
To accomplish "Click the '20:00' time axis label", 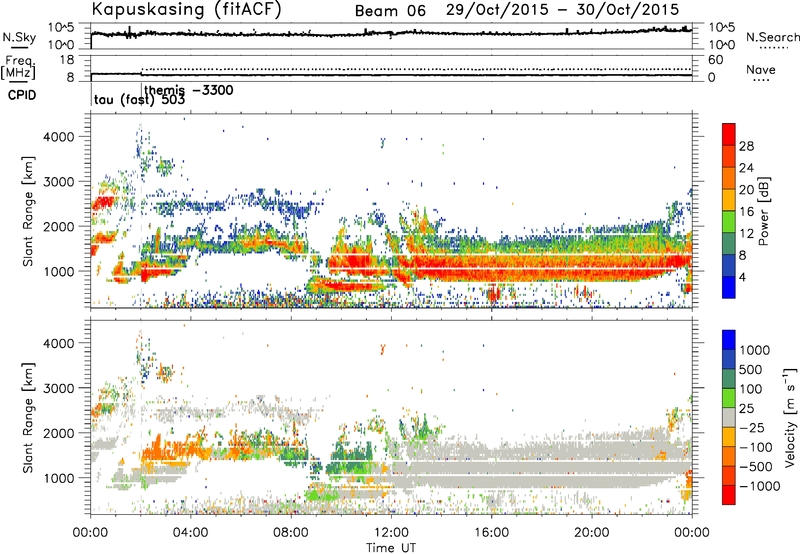I will [591, 533].
